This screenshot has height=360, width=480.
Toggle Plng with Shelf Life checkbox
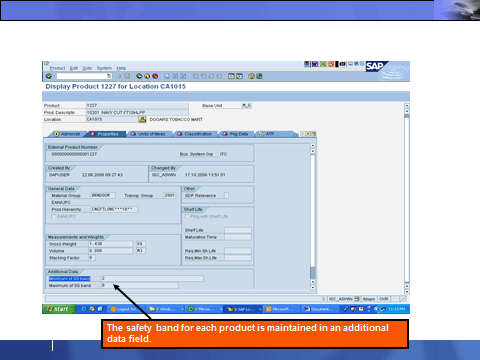(x=187, y=216)
